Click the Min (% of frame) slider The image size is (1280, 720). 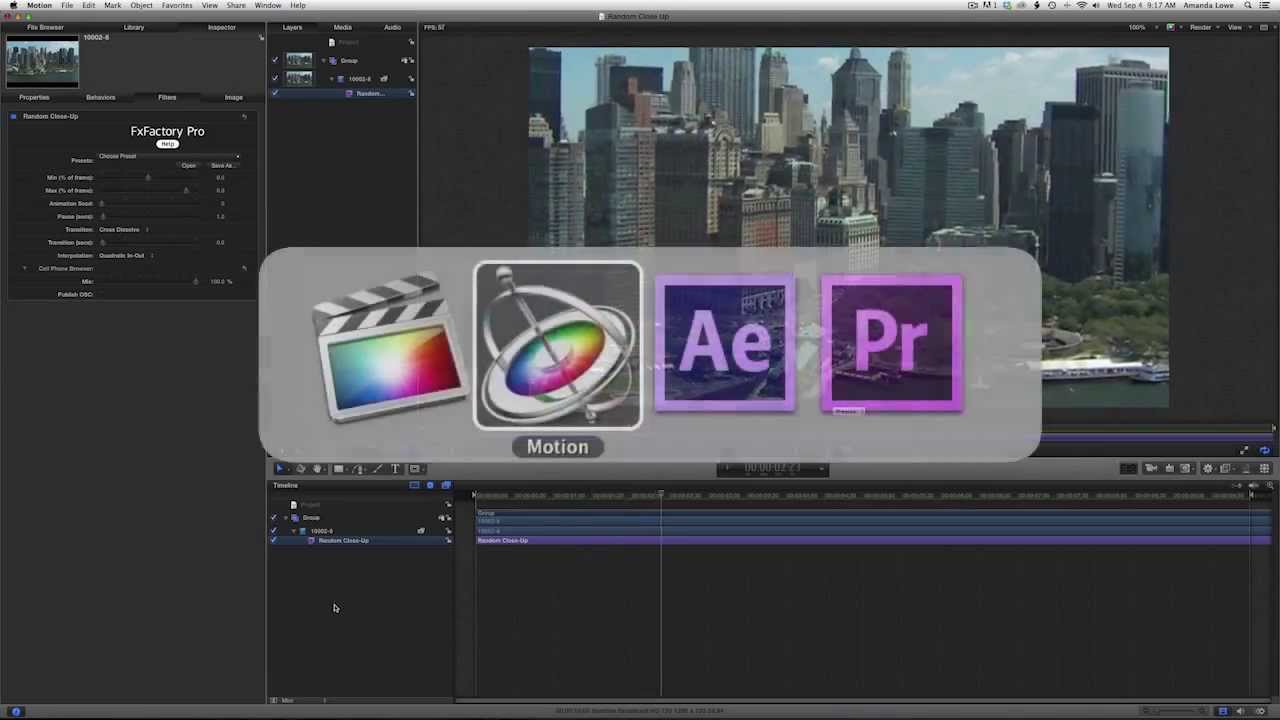point(148,178)
